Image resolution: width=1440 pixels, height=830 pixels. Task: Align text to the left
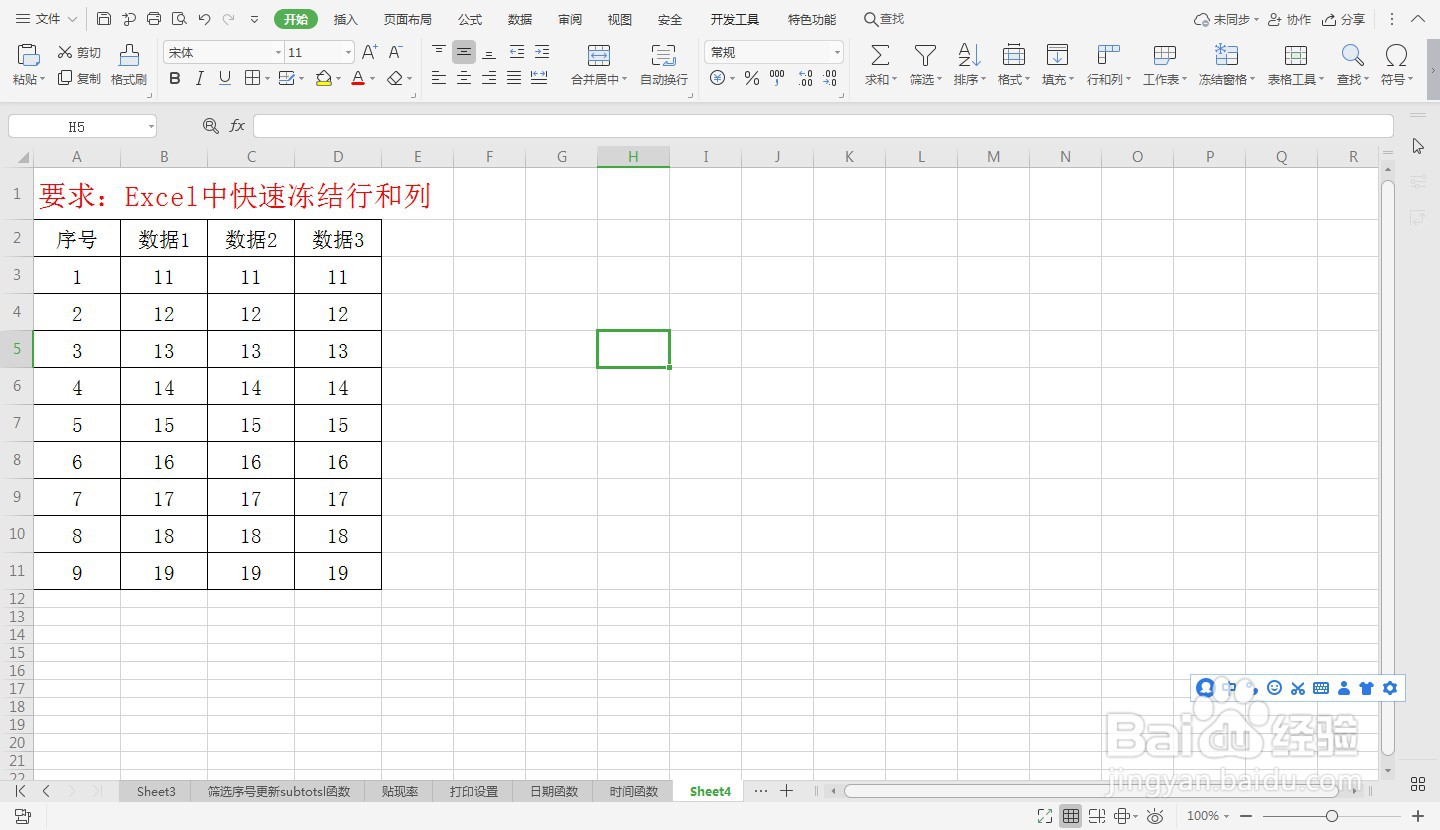pyautogui.click(x=439, y=78)
